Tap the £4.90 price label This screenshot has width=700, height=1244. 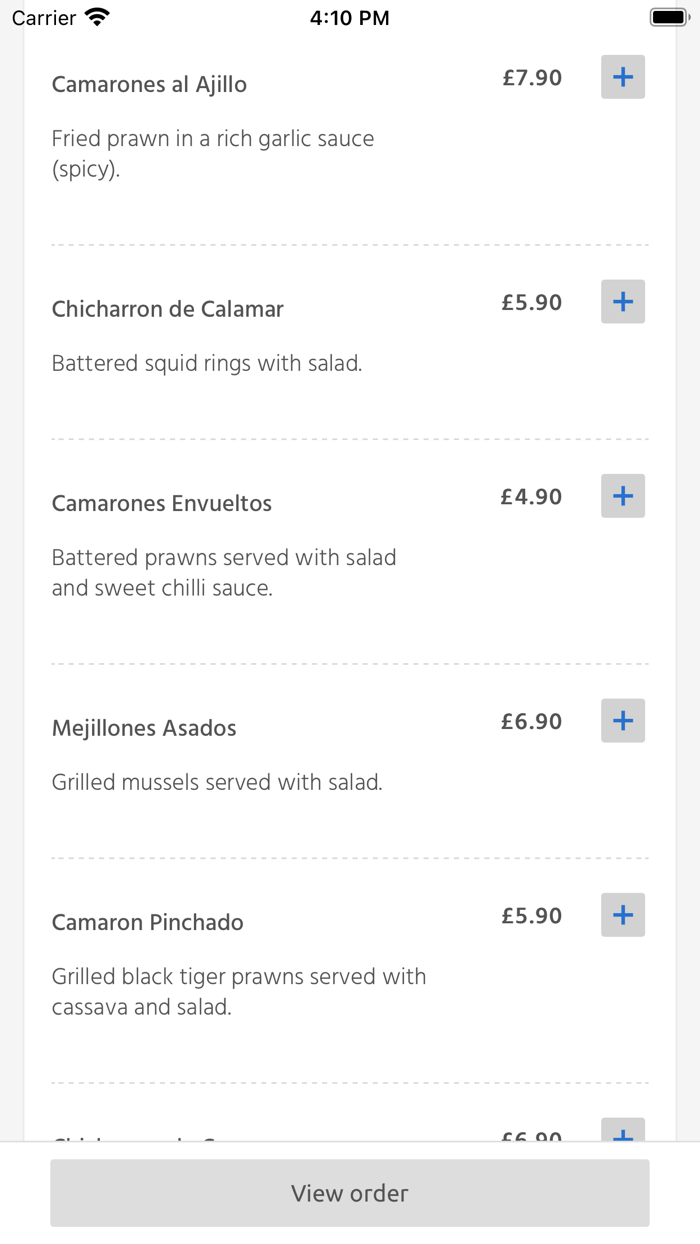pyautogui.click(x=532, y=497)
